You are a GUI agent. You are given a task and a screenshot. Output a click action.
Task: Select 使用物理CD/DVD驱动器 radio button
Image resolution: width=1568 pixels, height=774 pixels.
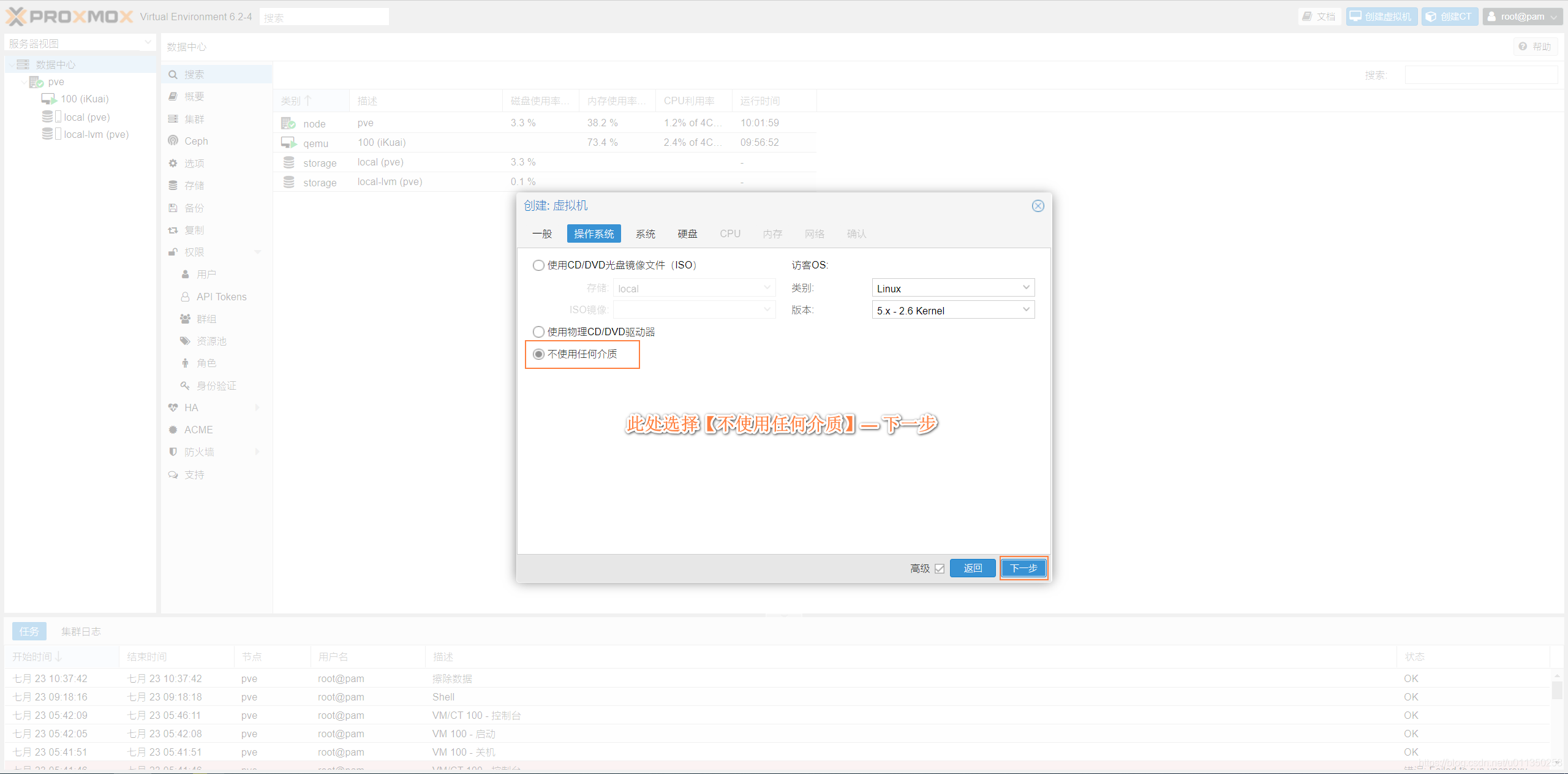(x=538, y=332)
